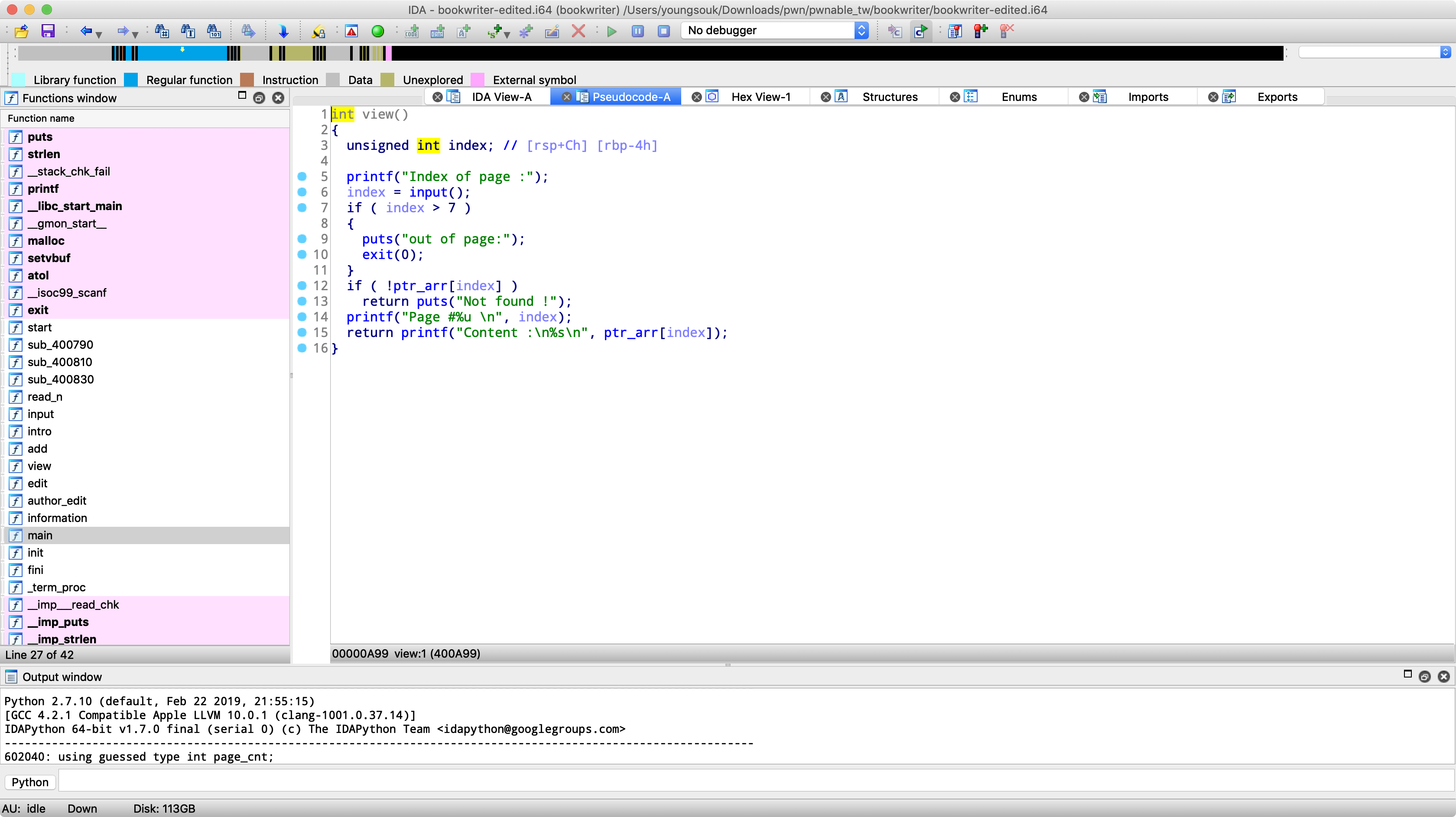Switch to the Imports tab
This screenshot has height=817, width=1456.
(x=1147, y=97)
